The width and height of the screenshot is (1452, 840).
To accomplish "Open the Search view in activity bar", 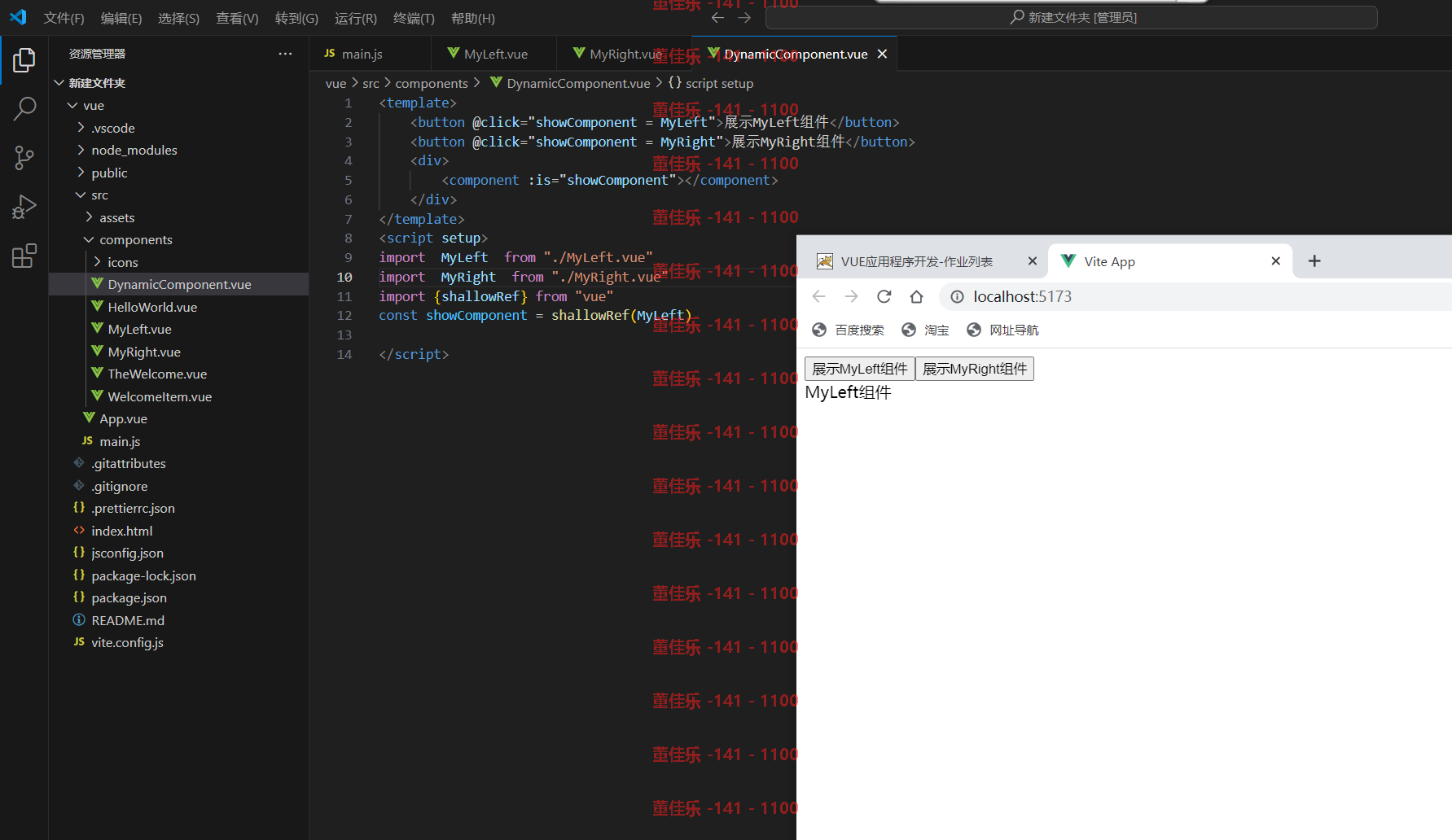I will coord(24,109).
